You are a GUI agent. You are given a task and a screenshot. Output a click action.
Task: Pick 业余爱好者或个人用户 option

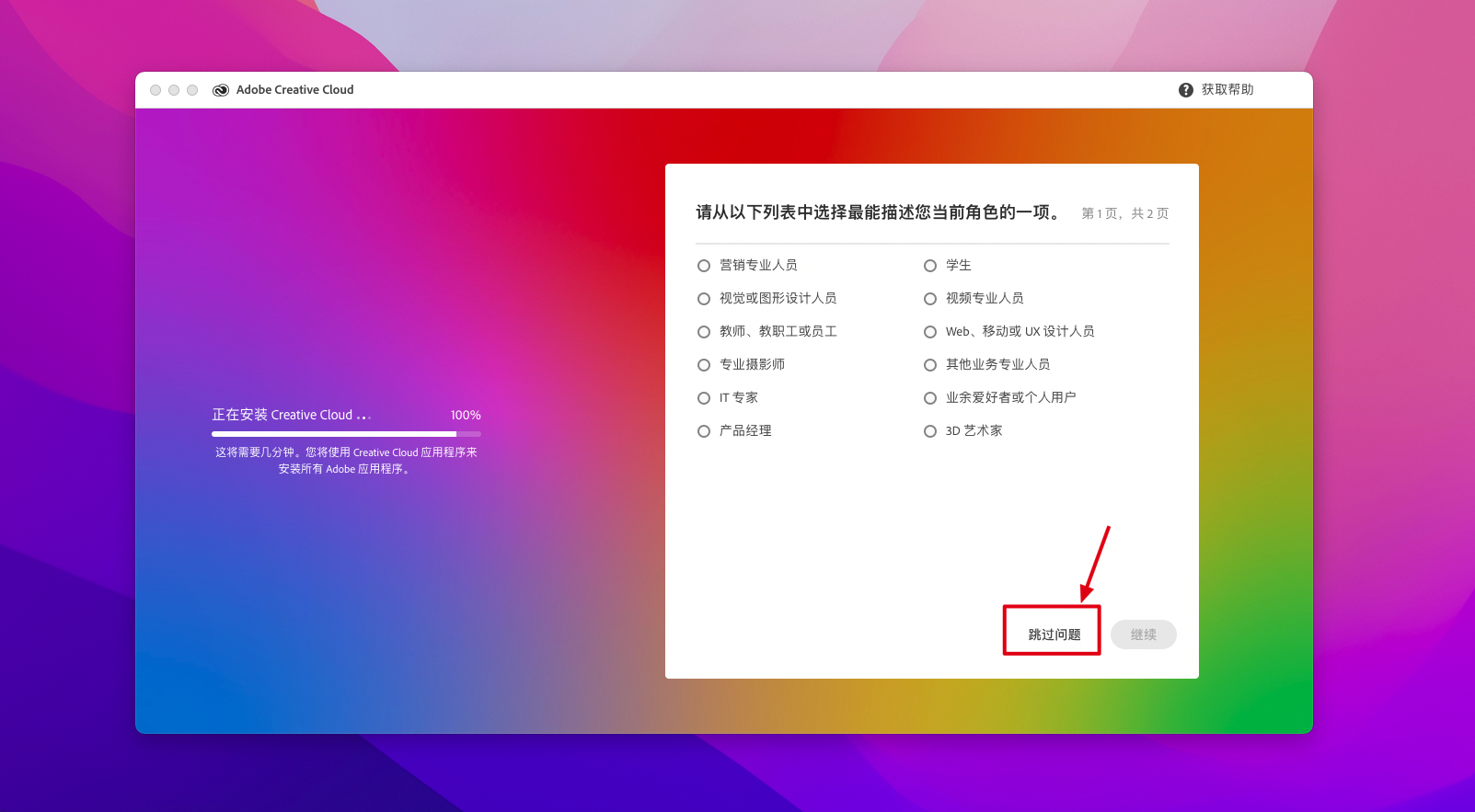[x=930, y=398]
